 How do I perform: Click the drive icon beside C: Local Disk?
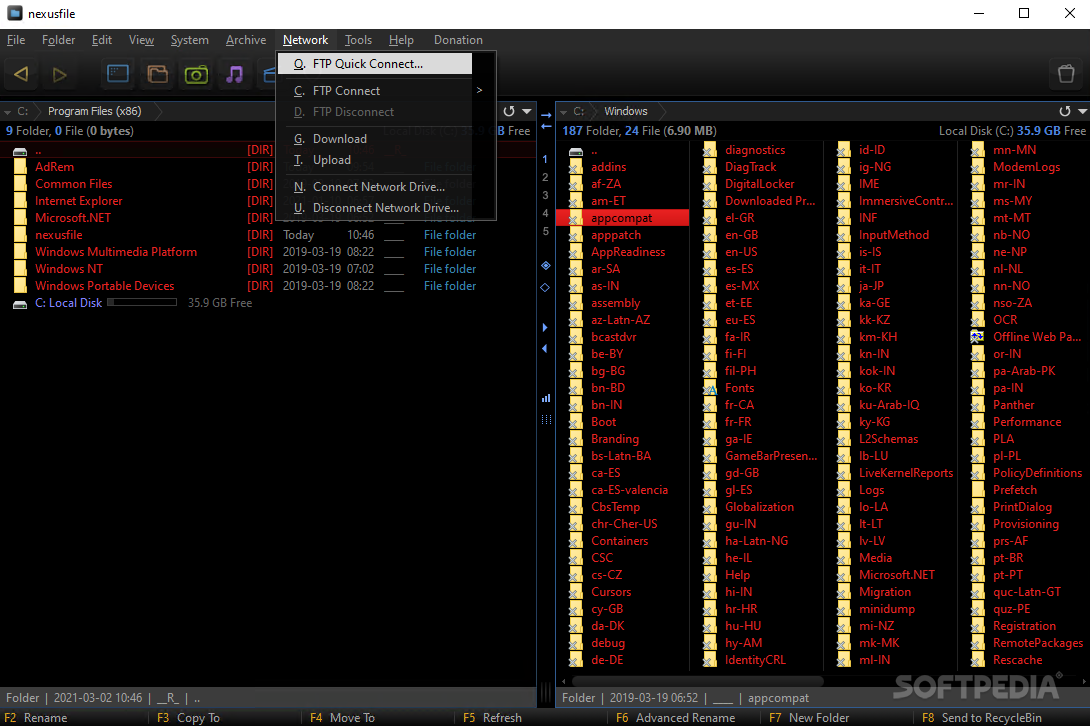[x=20, y=303]
